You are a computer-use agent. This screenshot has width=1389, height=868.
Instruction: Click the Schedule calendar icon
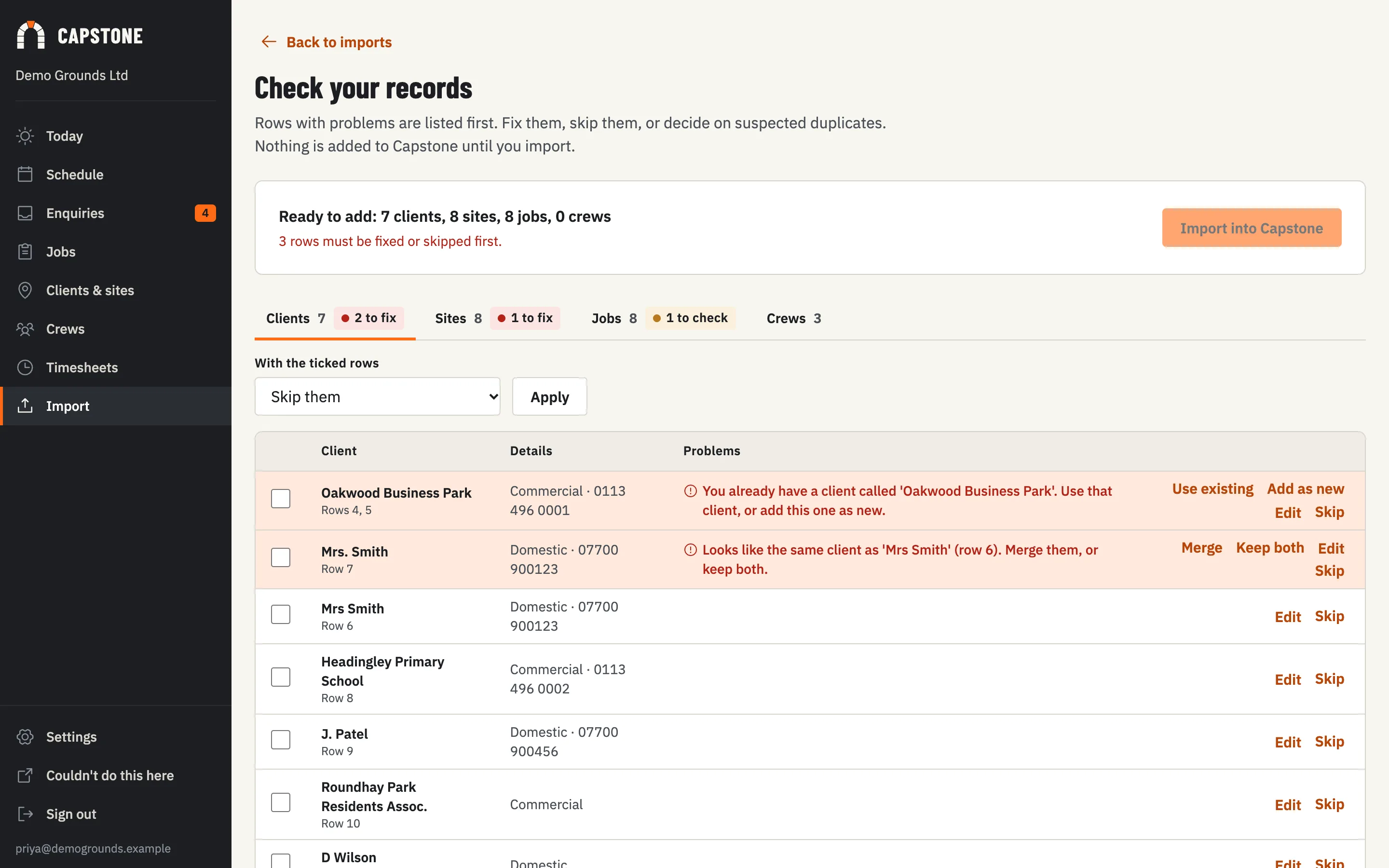point(25,175)
